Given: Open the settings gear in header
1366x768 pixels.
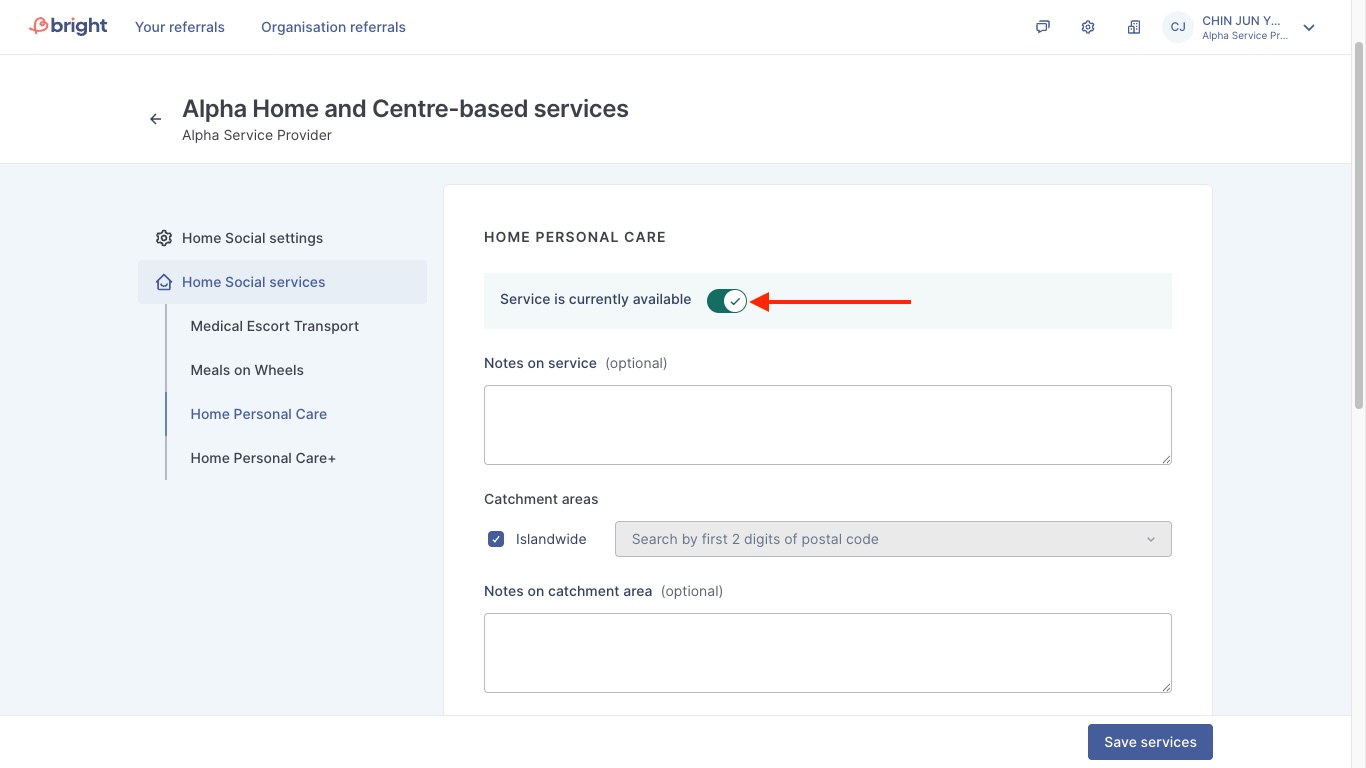Looking at the screenshot, I should pyautogui.click(x=1088, y=27).
